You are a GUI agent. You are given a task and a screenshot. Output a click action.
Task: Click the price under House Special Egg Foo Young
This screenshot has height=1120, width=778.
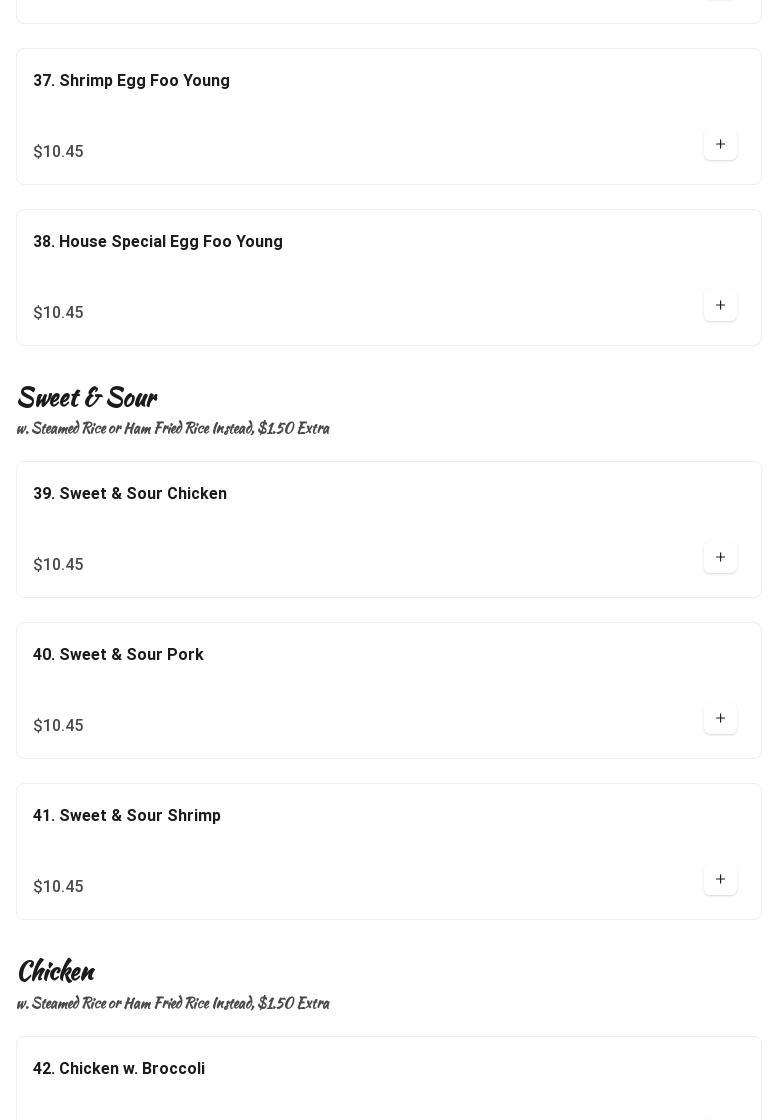tap(58, 313)
